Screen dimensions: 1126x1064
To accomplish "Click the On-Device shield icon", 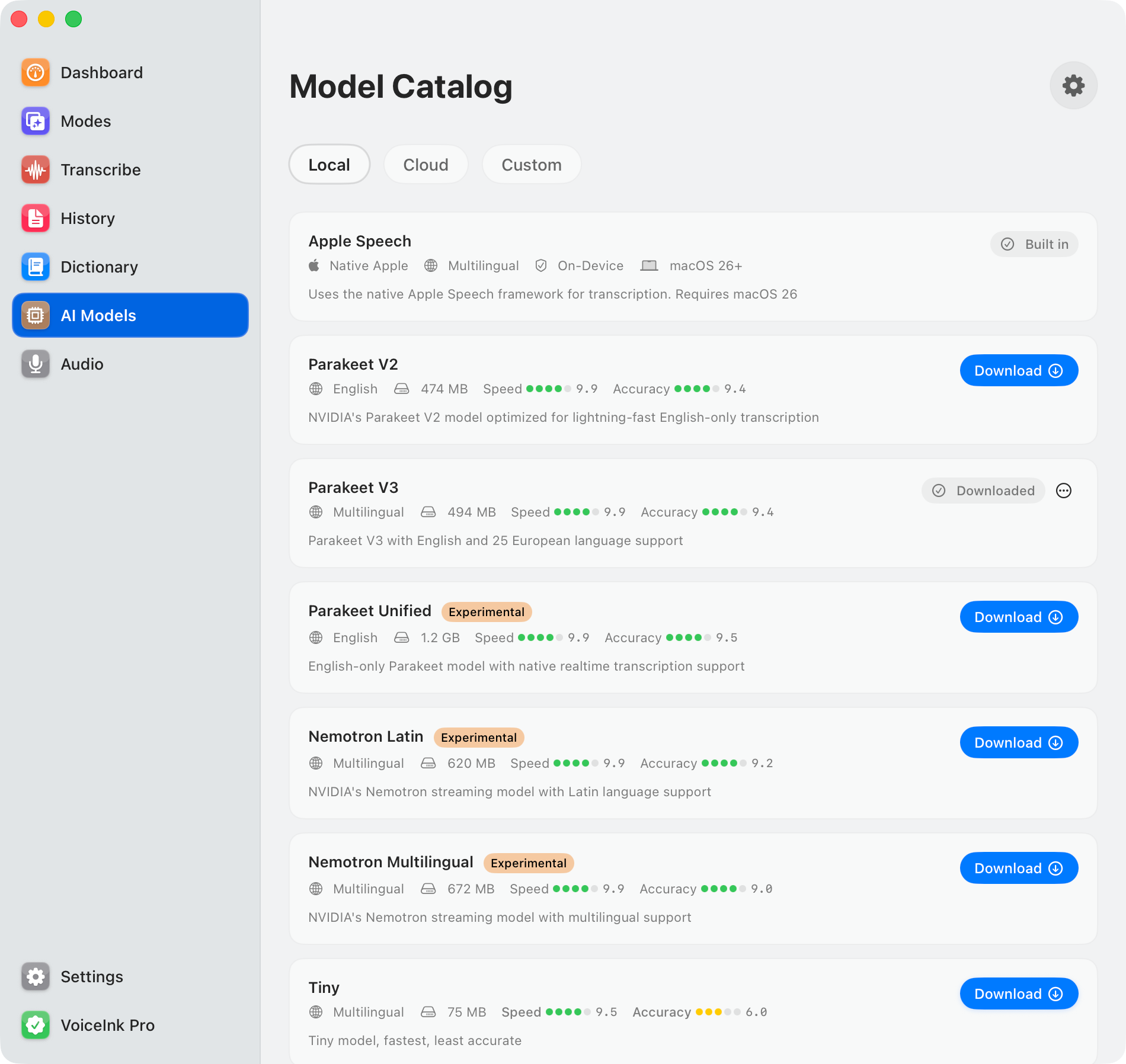I will point(540,265).
